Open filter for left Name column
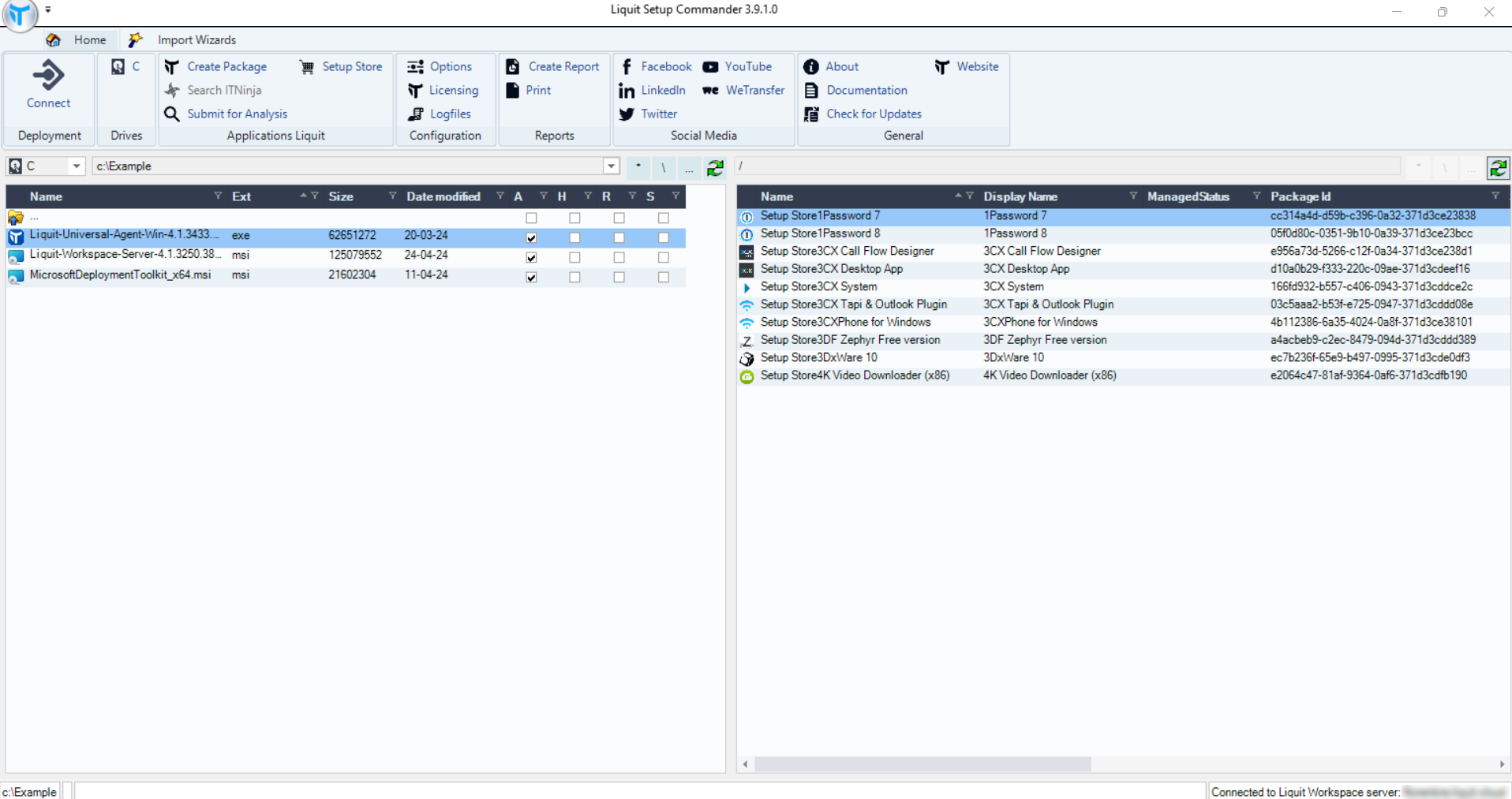The image size is (1512, 799). pos(218,196)
